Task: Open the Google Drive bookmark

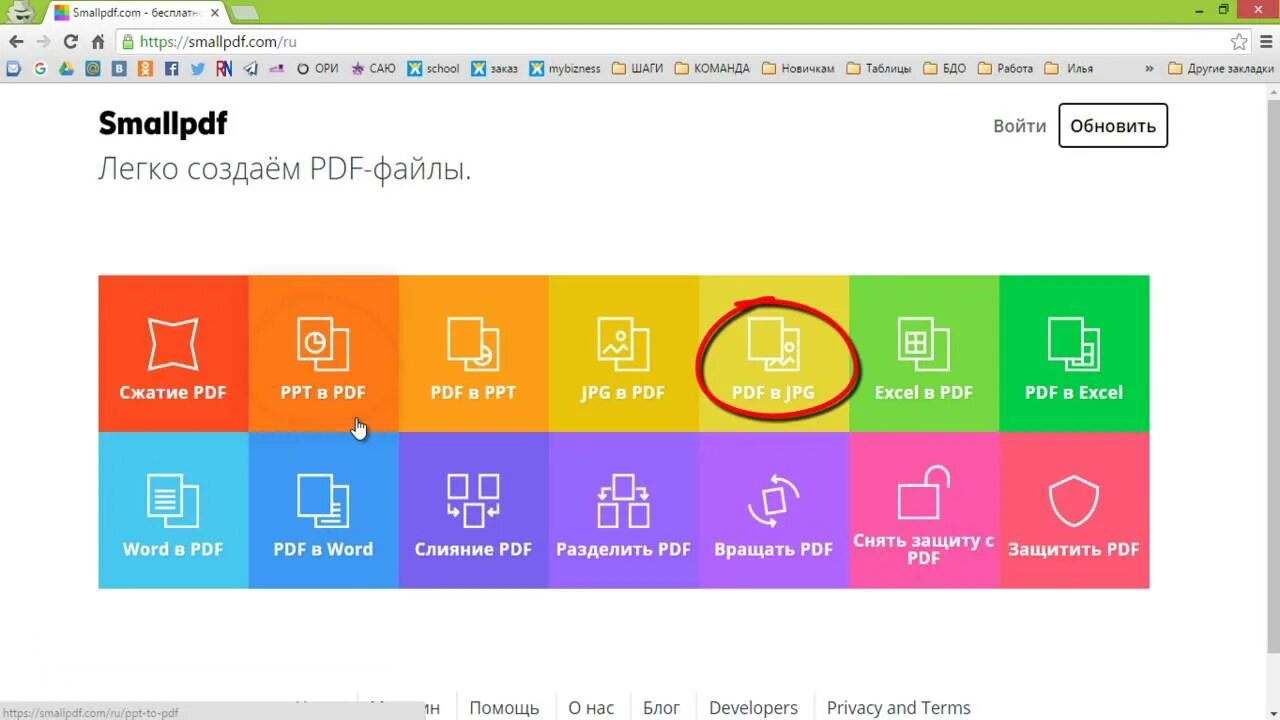Action: (x=66, y=69)
